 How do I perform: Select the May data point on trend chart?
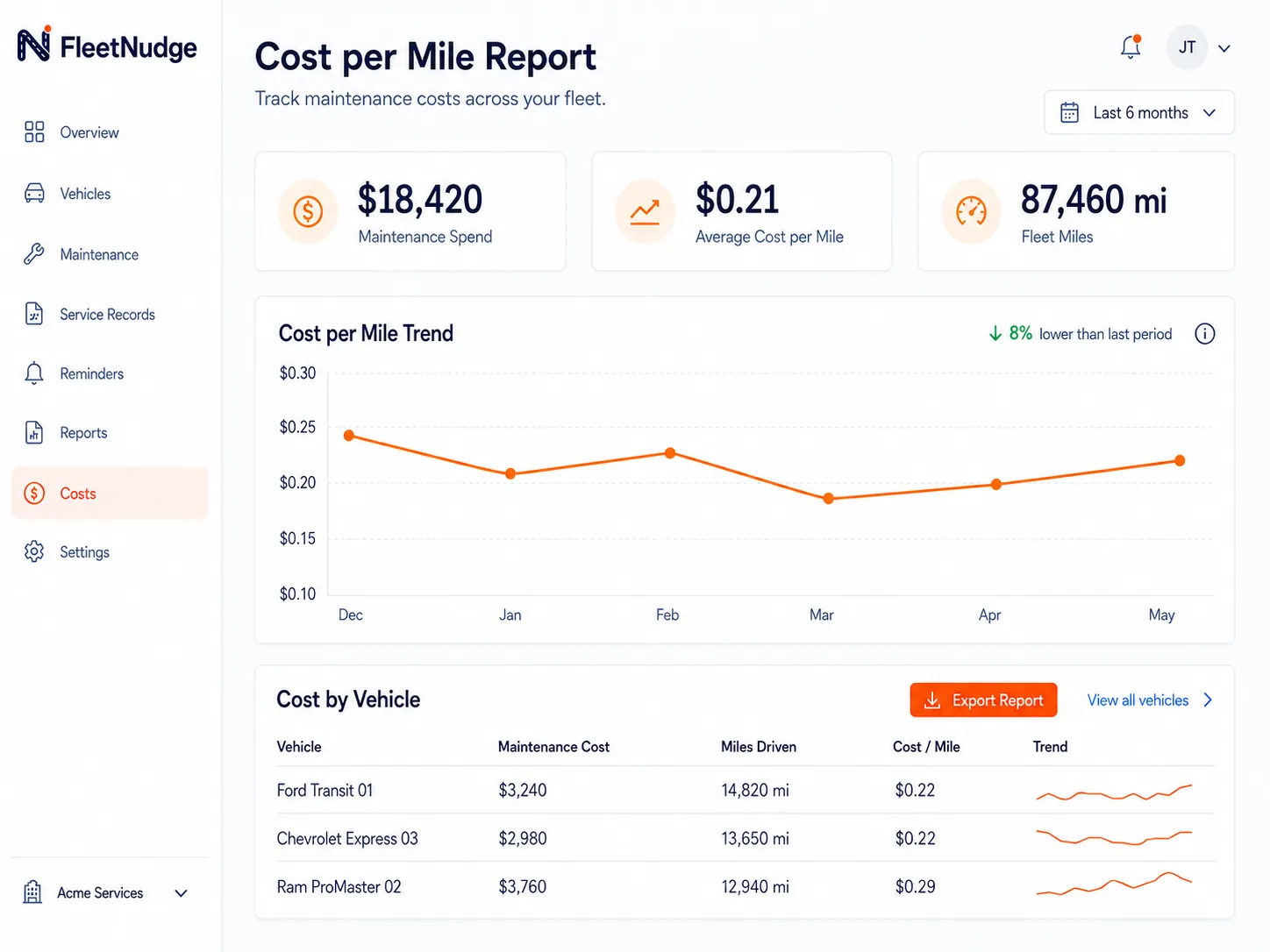[1180, 460]
